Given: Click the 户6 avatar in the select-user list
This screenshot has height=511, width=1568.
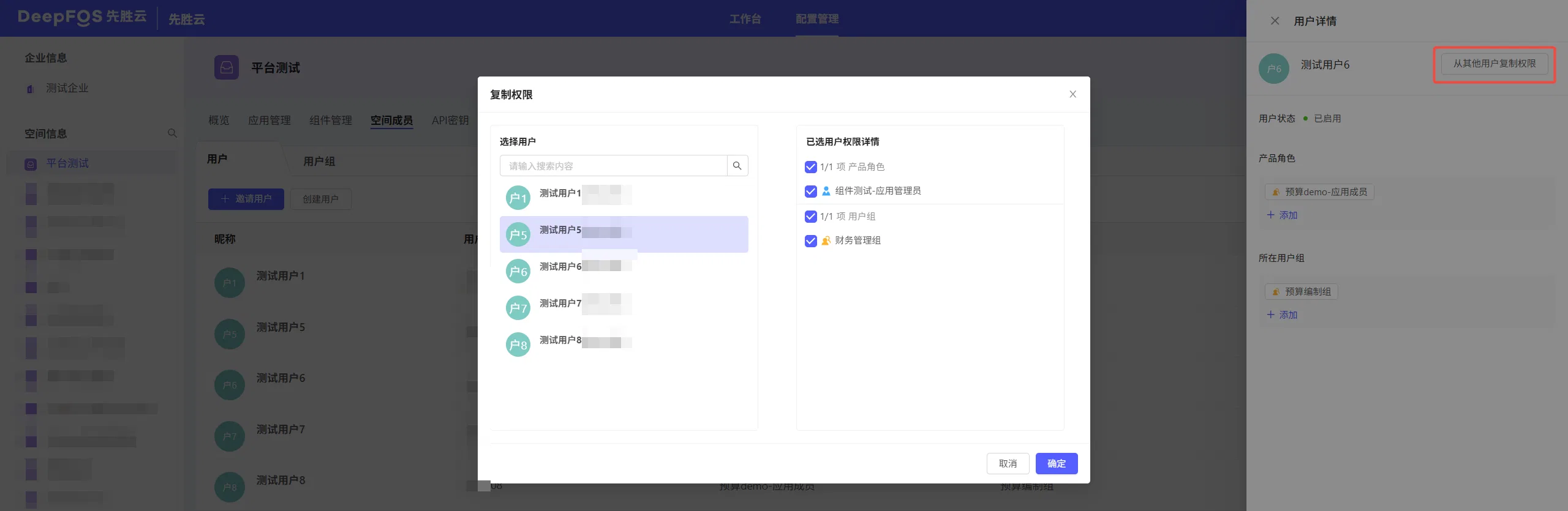Looking at the screenshot, I should 518,271.
